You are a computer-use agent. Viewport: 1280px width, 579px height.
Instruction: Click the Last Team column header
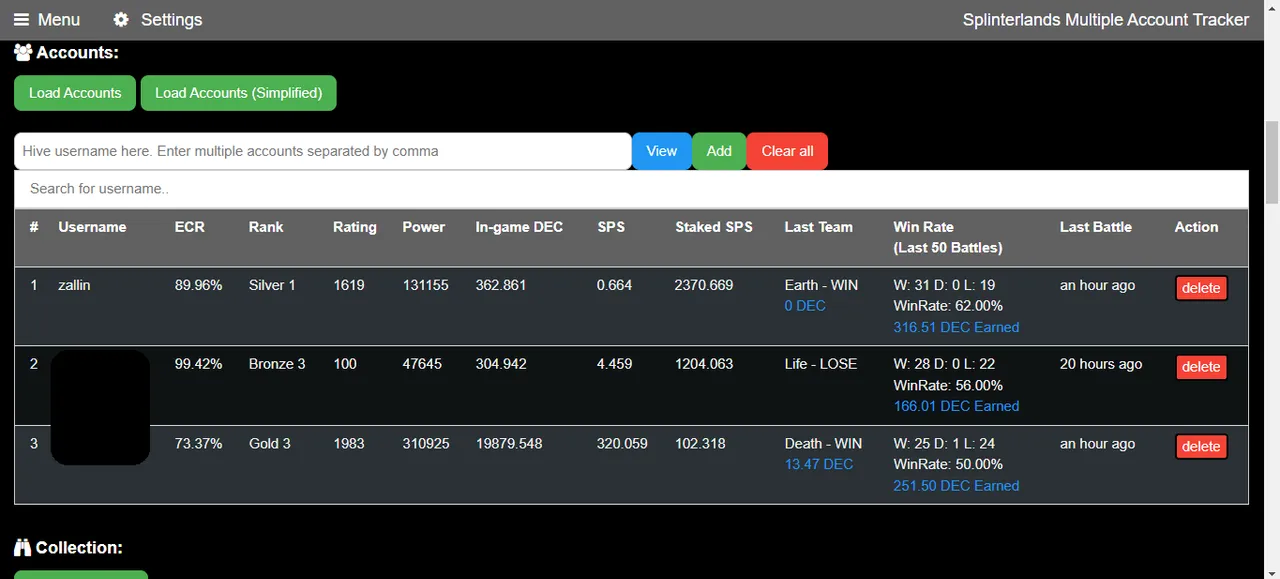pos(818,227)
